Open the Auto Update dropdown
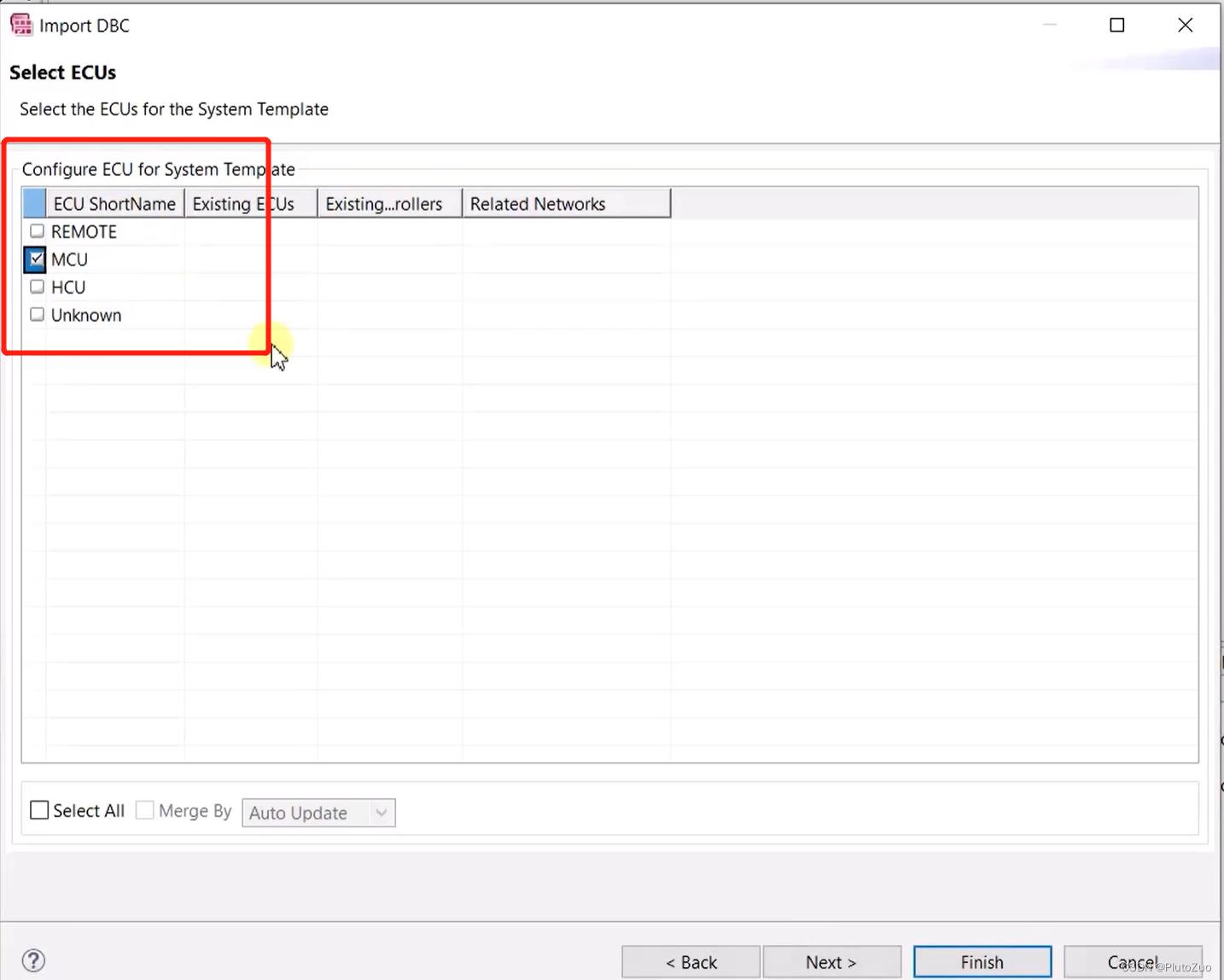The width and height of the screenshot is (1224, 980). point(318,813)
